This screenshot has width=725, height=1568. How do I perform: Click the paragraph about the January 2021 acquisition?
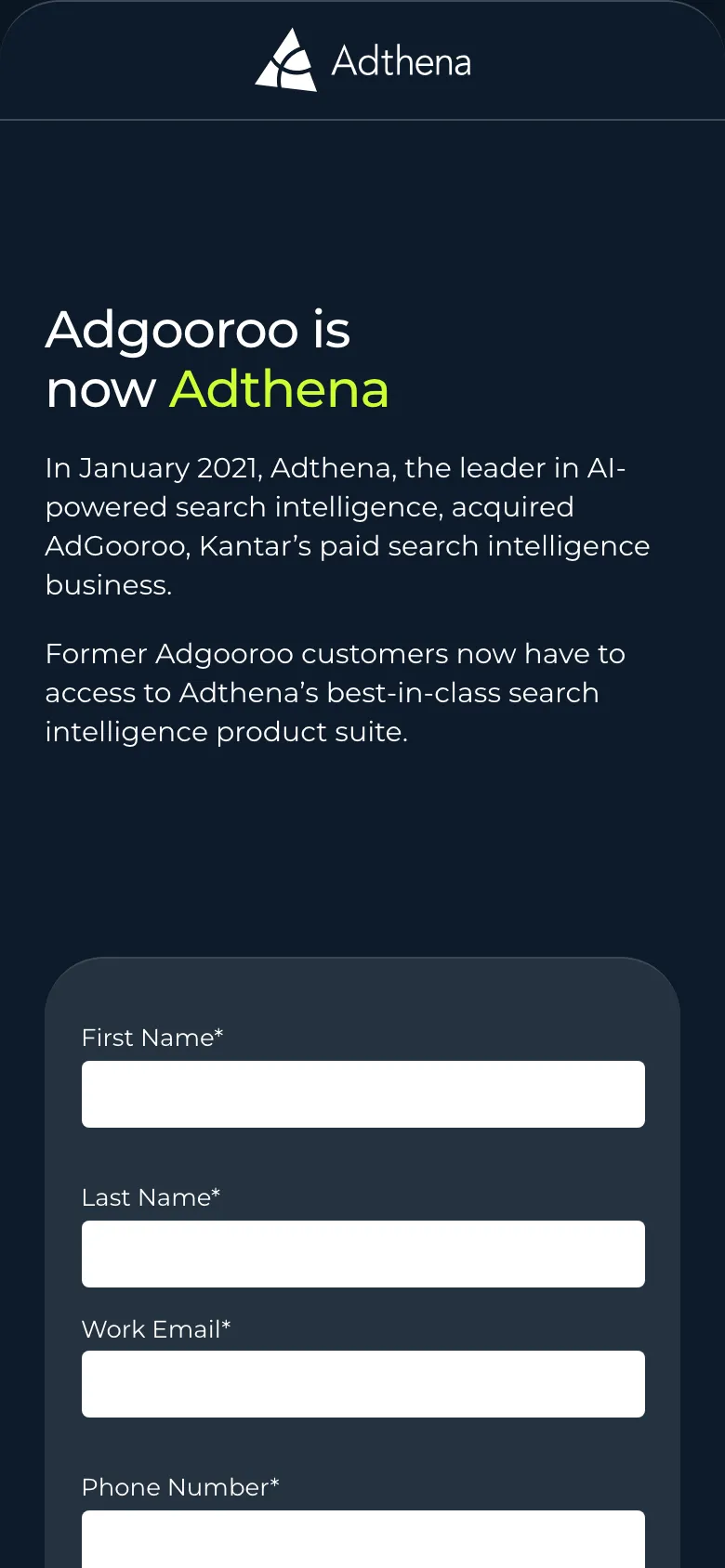click(347, 526)
